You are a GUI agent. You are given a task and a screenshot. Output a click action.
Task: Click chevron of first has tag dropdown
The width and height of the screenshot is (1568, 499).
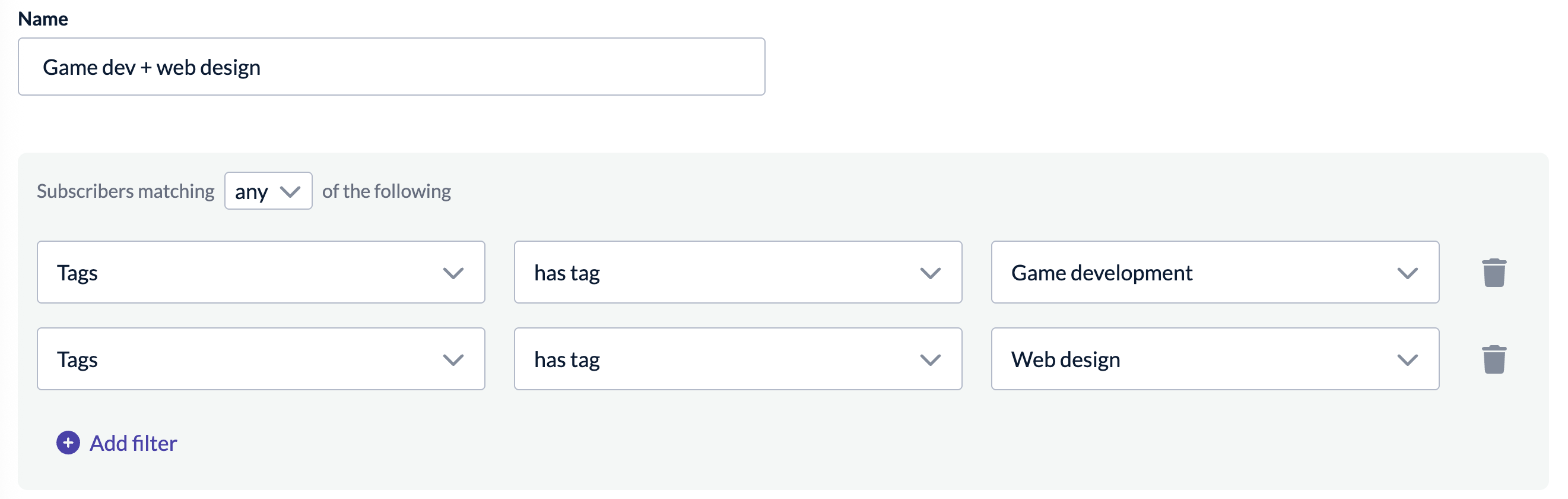(930, 274)
